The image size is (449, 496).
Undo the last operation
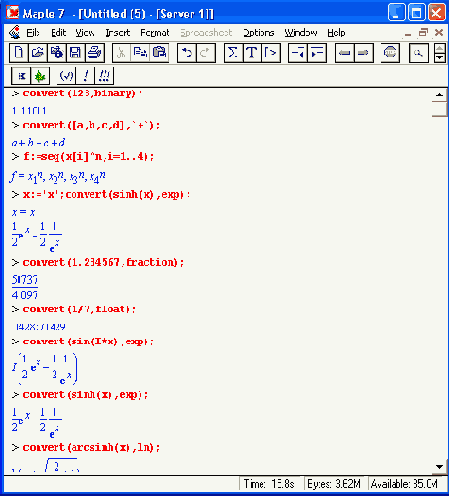[x=187, y=53]
